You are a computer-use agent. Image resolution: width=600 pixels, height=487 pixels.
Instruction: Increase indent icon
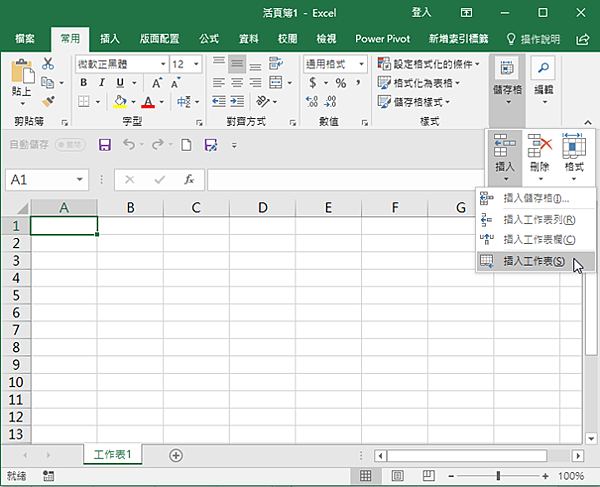(x=237, y=101)
